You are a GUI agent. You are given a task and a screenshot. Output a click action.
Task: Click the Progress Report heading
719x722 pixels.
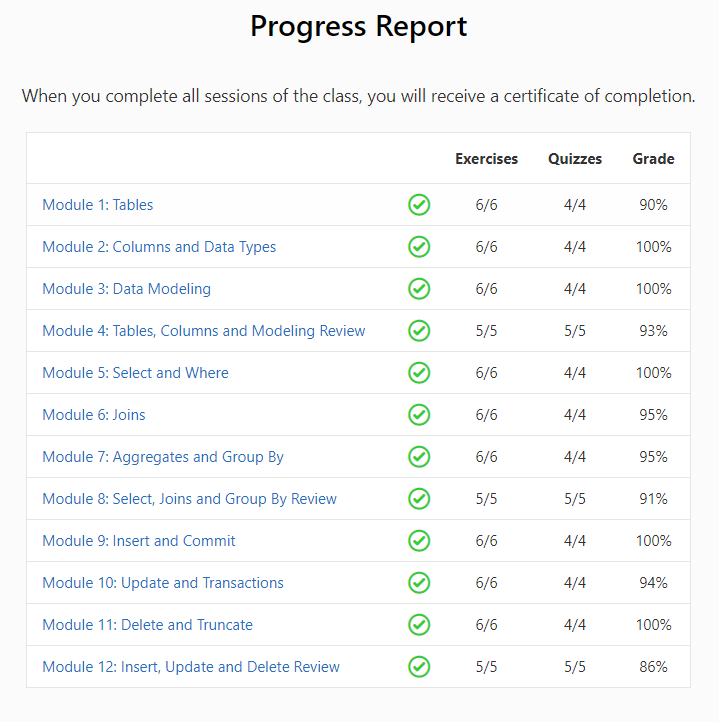pos(359,27)
